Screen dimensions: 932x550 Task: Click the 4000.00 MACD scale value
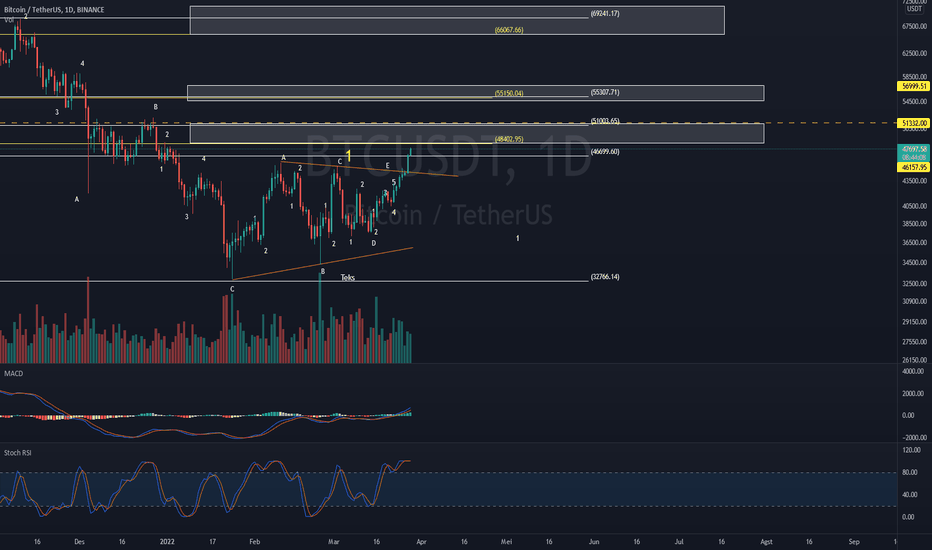(913, 371)
